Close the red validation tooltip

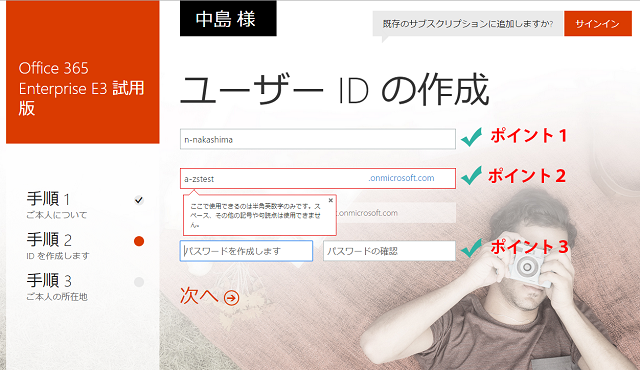331,200
